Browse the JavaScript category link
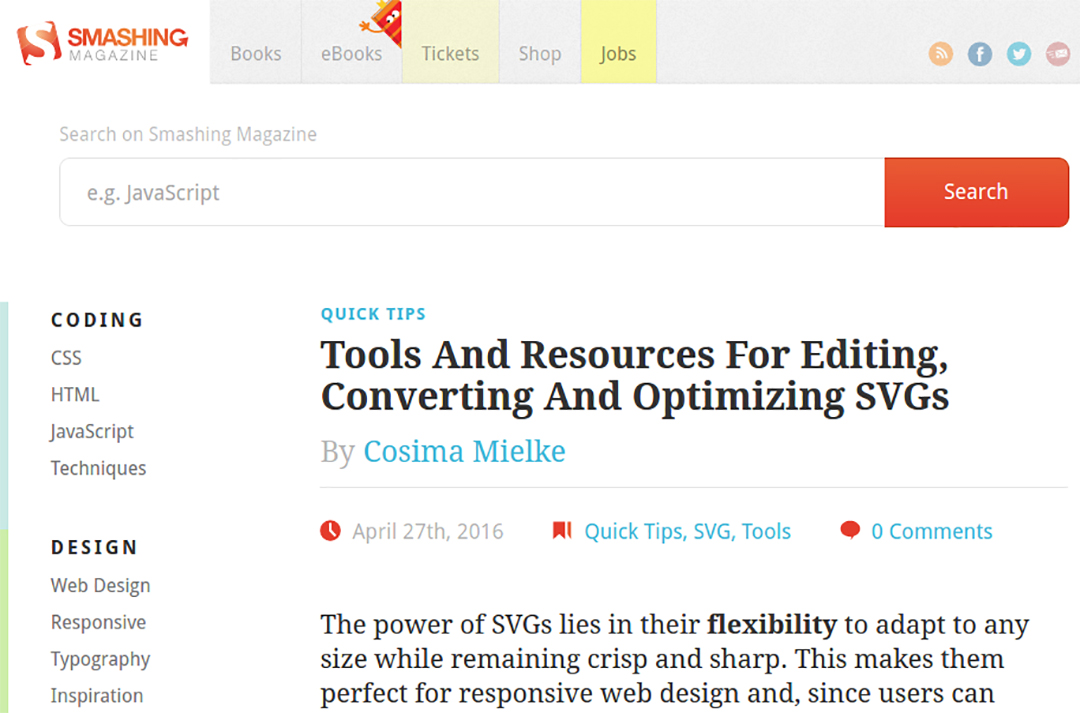 point(92,432)
